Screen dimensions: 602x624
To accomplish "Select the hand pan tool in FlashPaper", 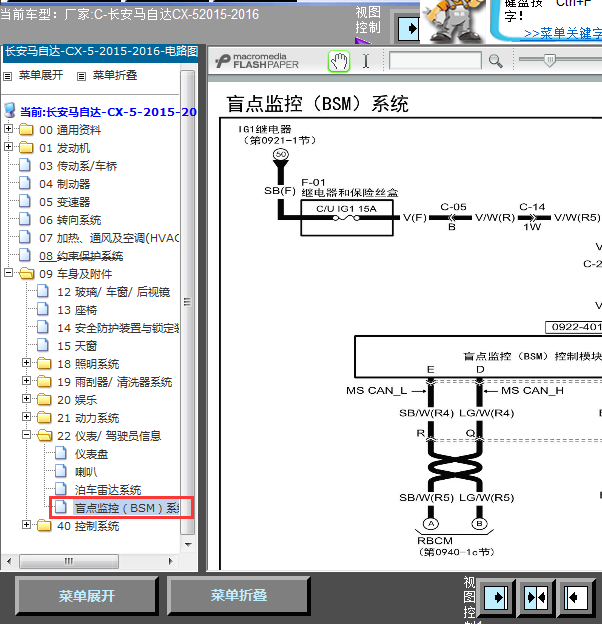I will [x=339, y=61].
